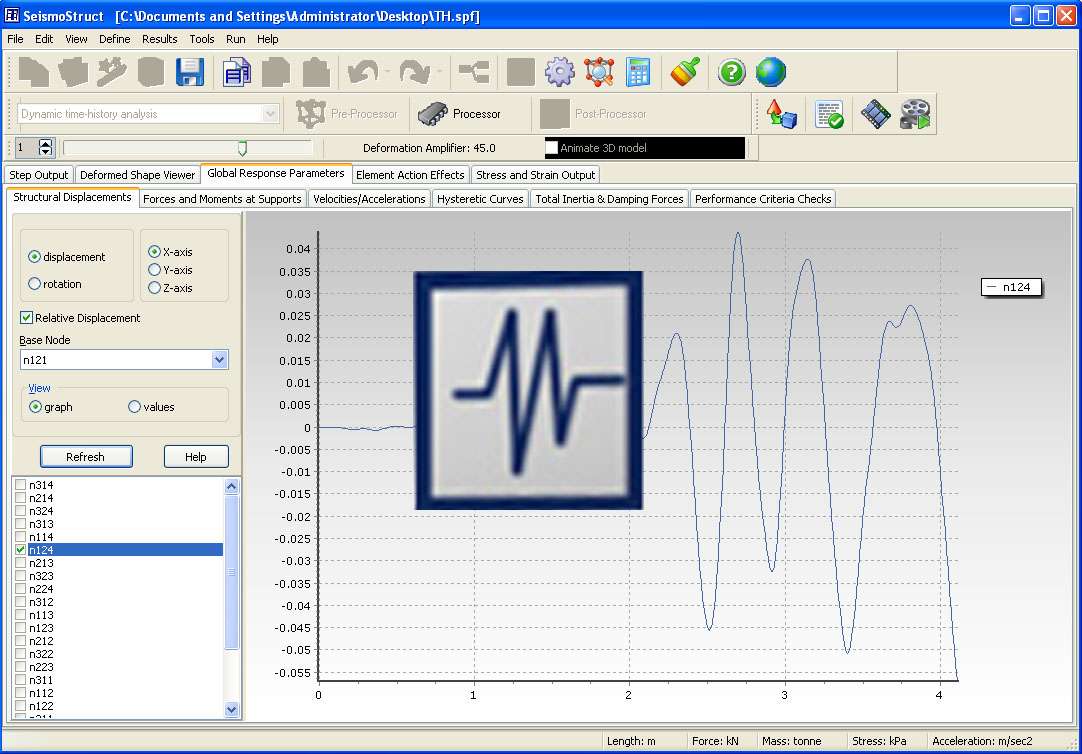Open help via green question mark icon
Viewport: 1082px width, 754px height.
732,72
